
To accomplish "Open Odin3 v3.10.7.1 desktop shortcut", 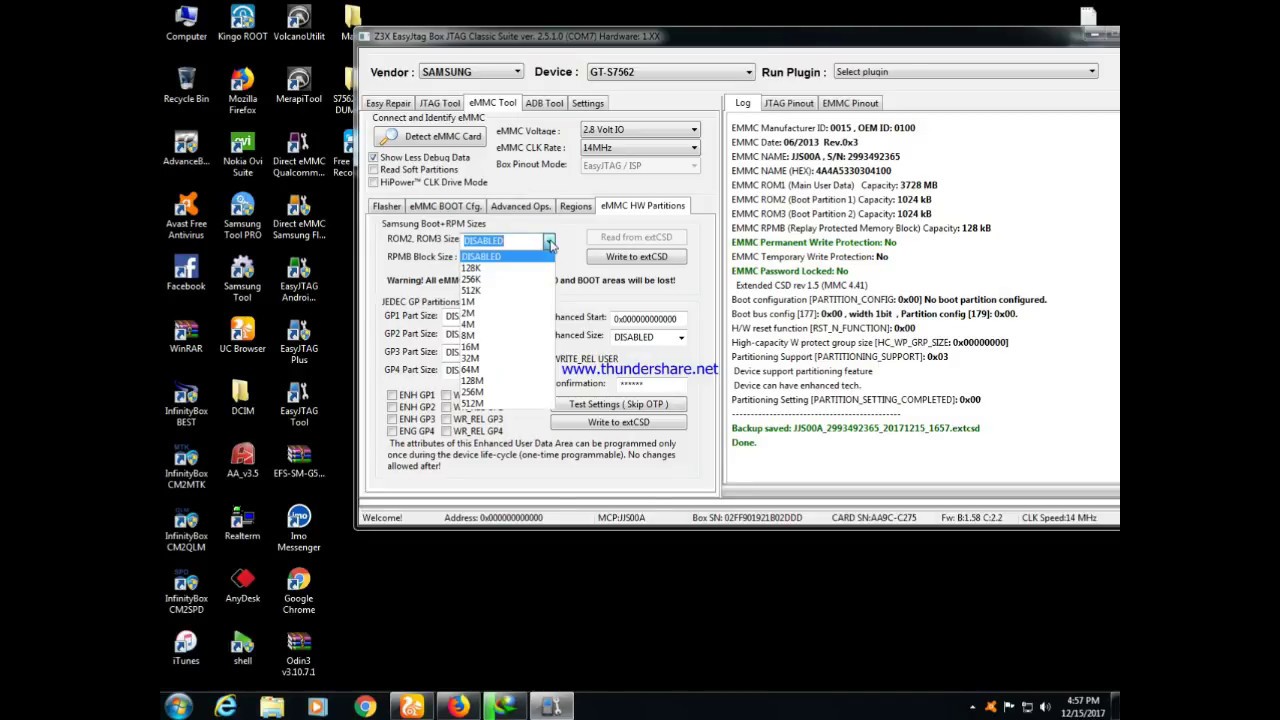I will [298, 654].
